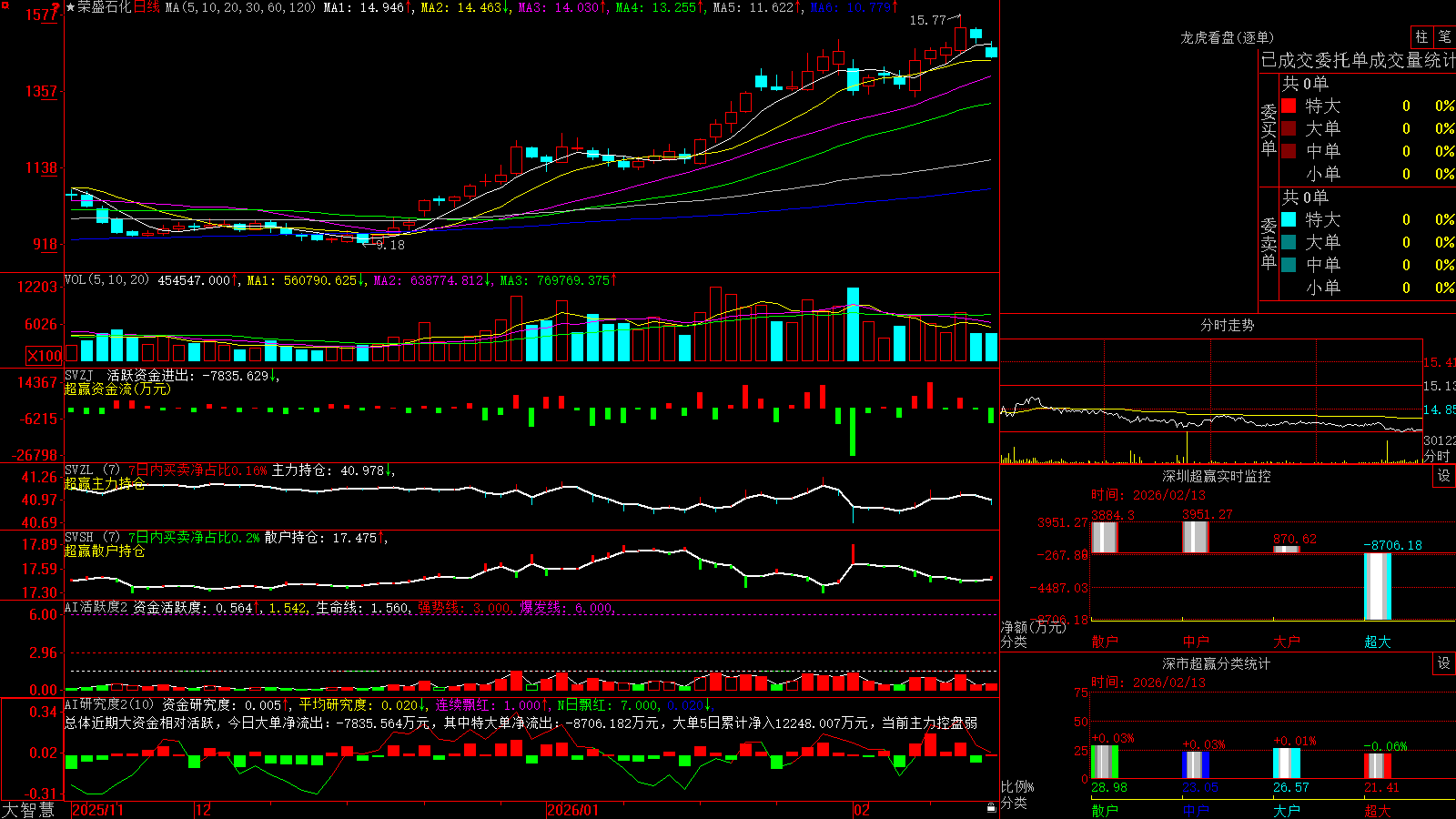Click the SVZJ indicator name
This screenshot has width=1456, height=819.
click(79, 375)
